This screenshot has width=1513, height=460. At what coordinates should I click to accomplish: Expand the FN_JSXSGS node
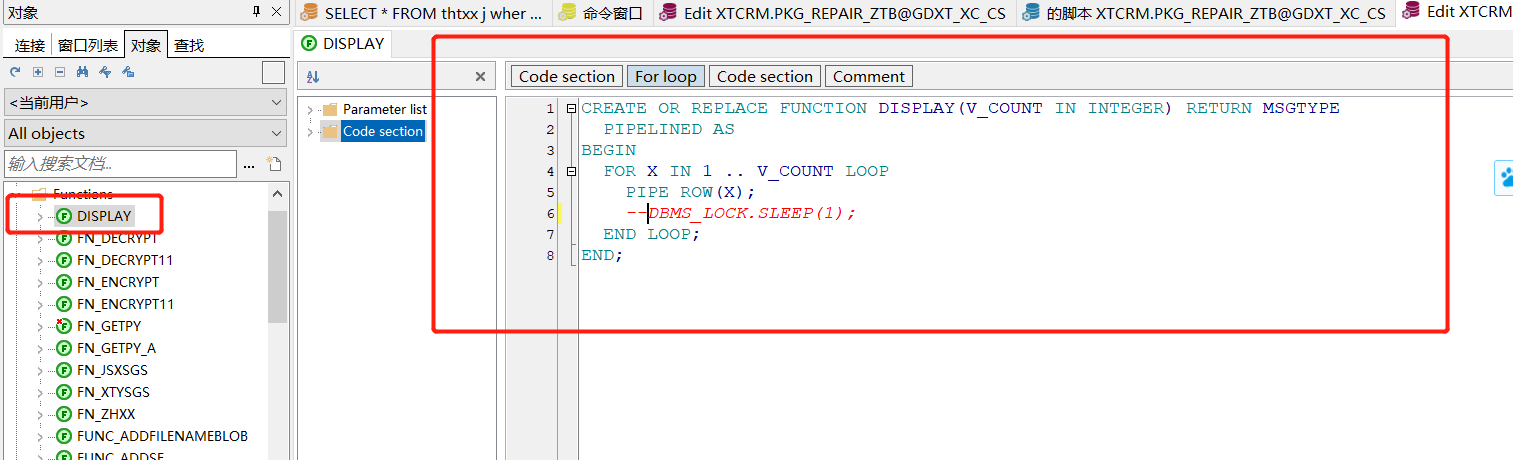40,370
